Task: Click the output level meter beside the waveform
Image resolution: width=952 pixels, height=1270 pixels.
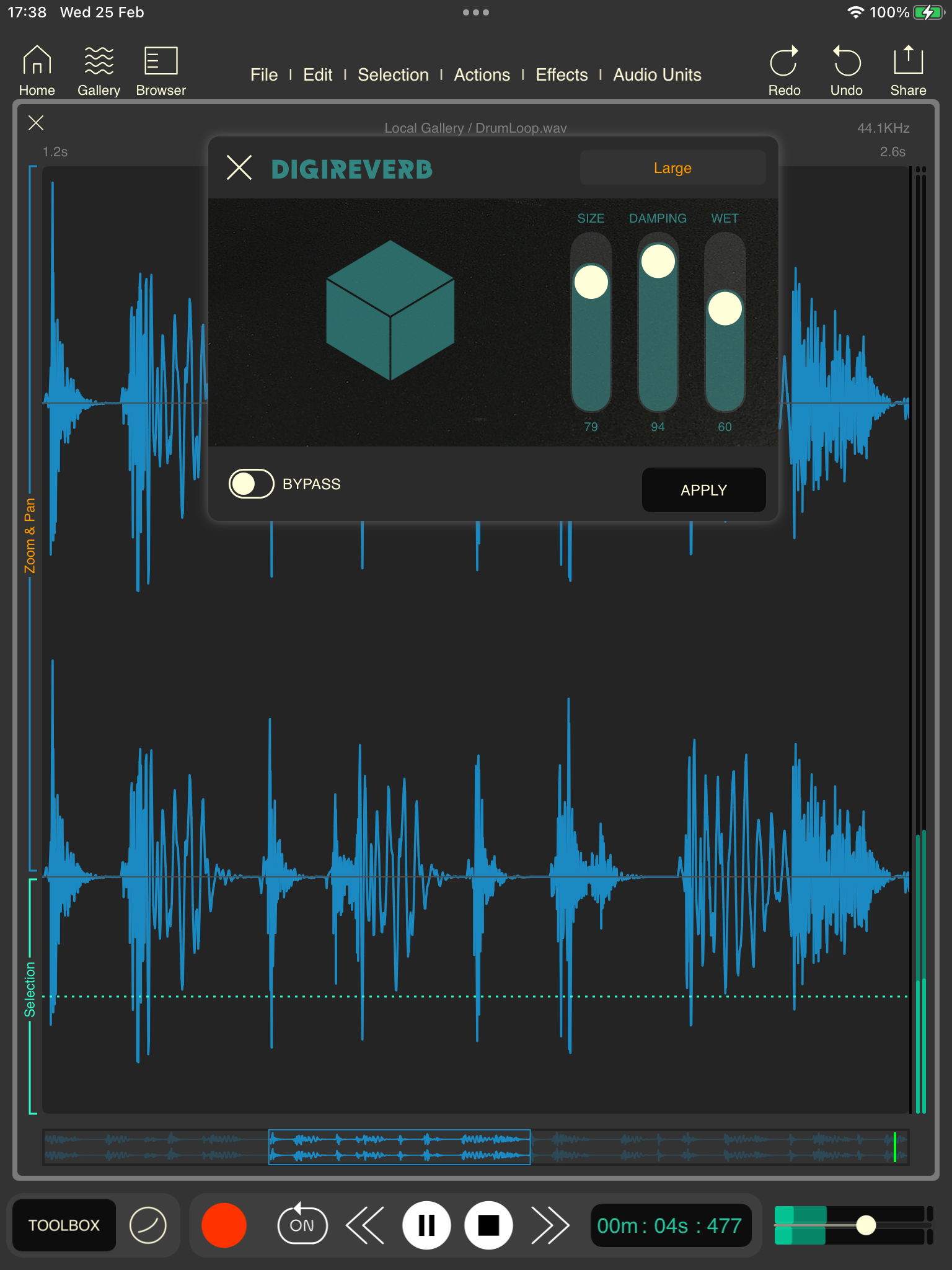Action: [x=920, y=639]
